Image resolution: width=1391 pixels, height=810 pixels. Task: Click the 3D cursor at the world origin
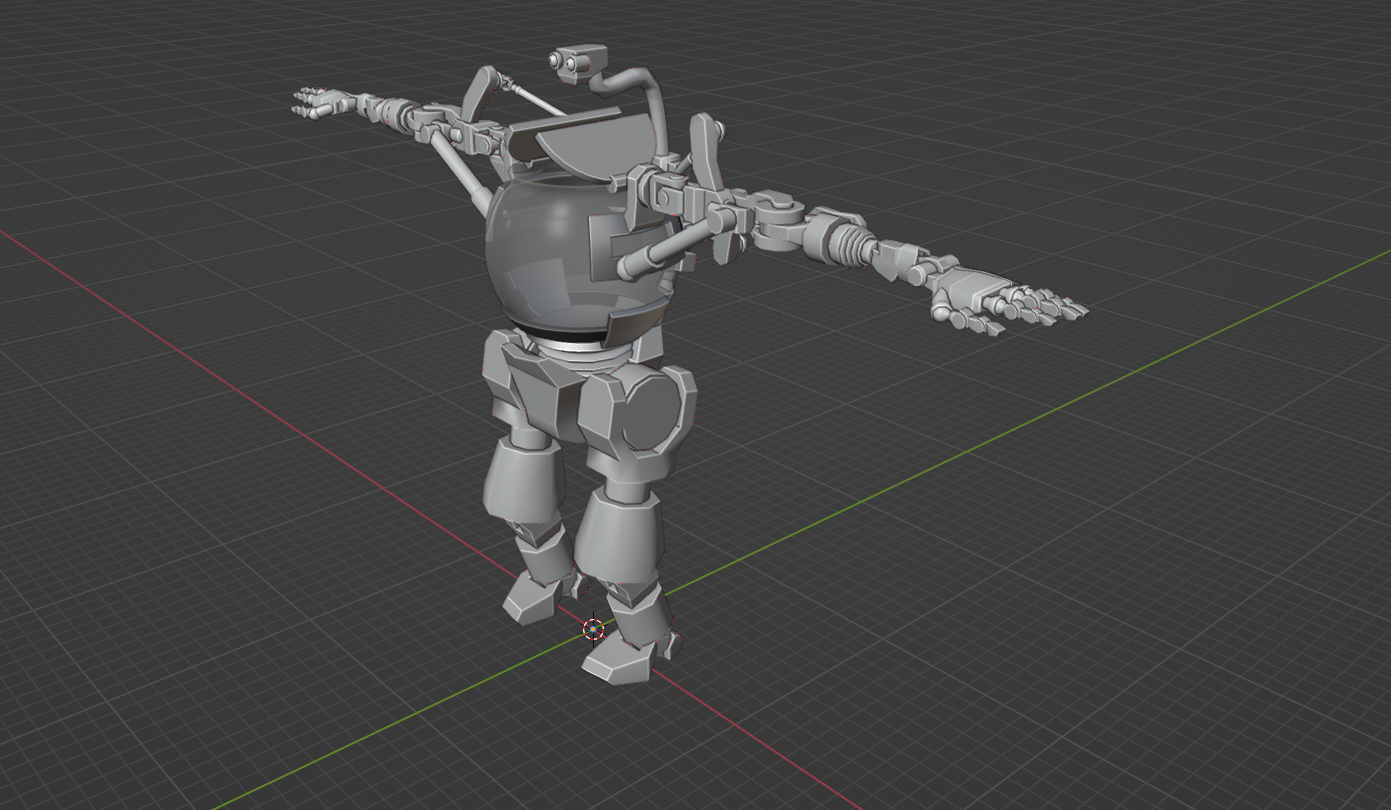pos(593,629)
